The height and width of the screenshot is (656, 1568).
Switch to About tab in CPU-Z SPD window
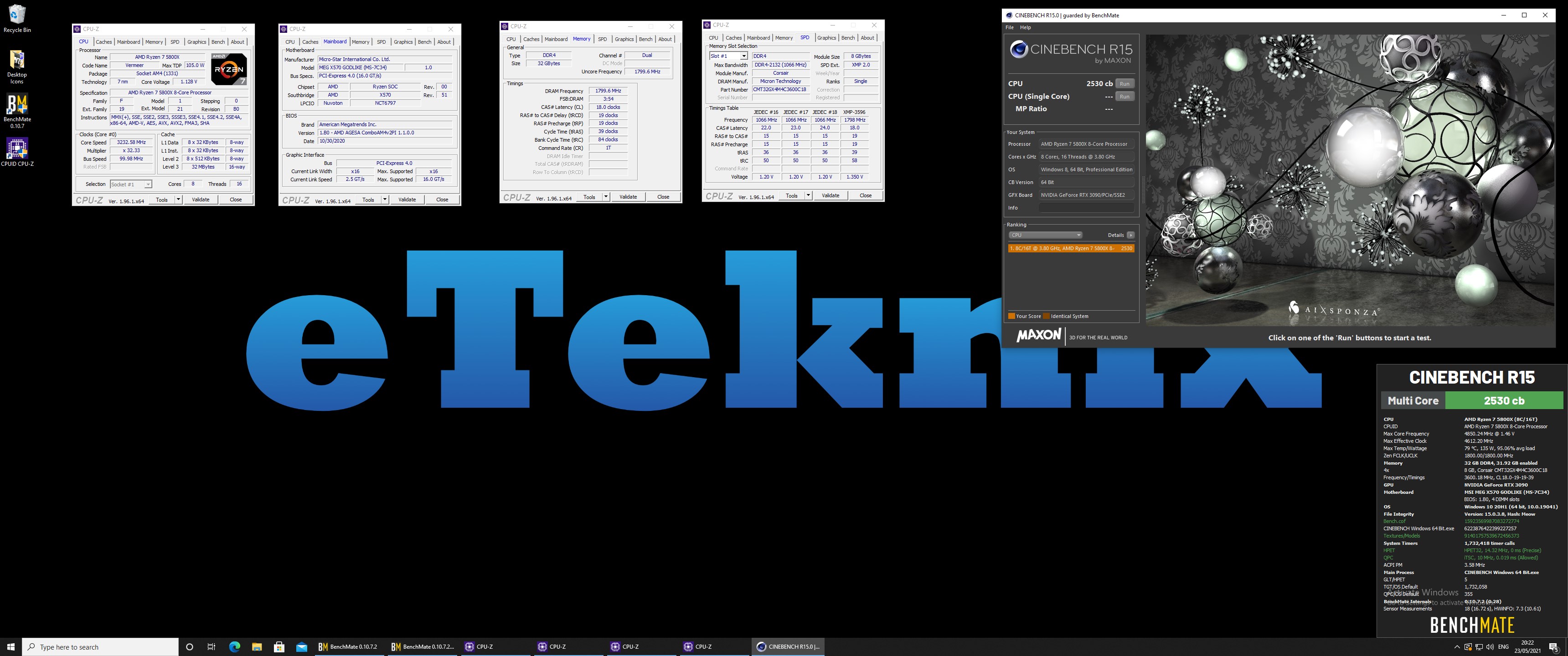tap(867, 38)
